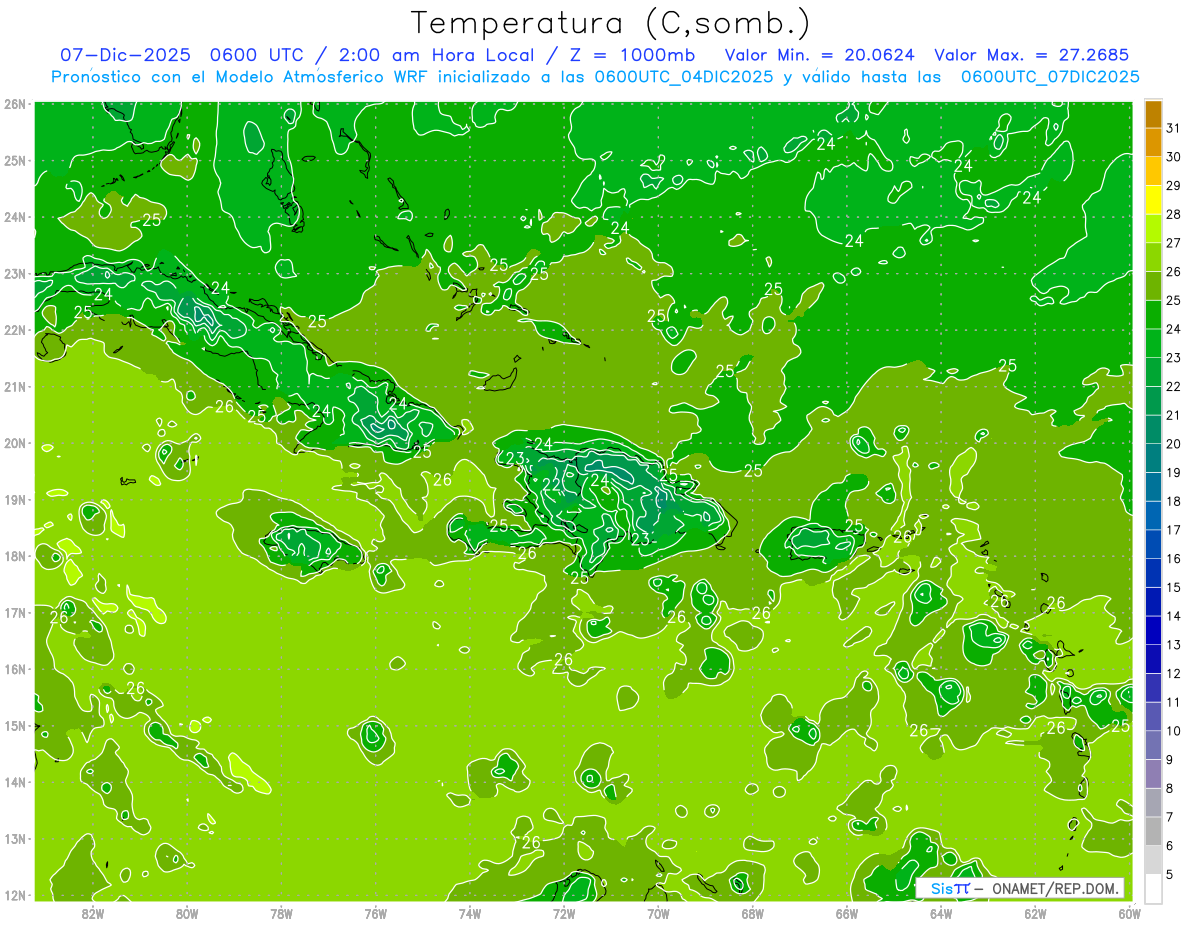Click the color bar label '17'
The width and height of the screenshot is (1200, 927).
[x=1173, y=530]
